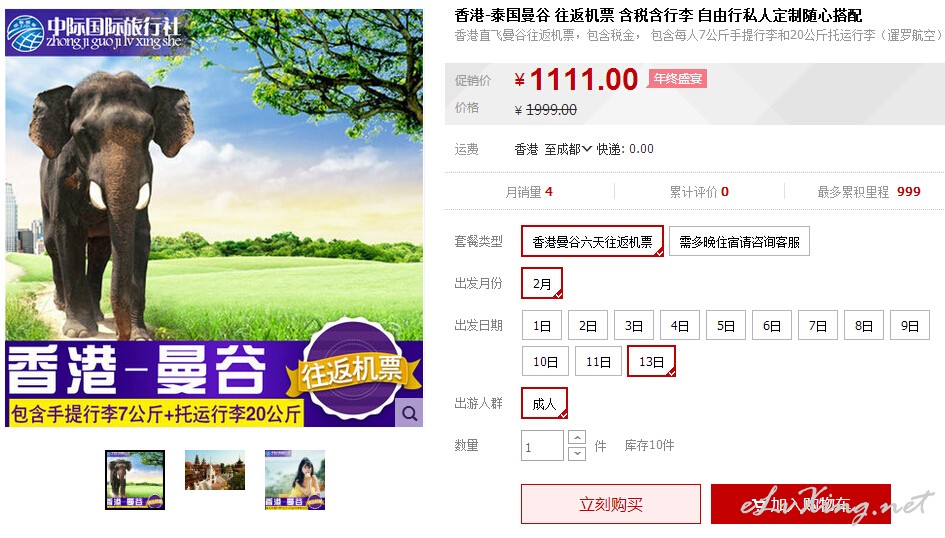Click the 立刻购买 buy now button

point(611,504)
